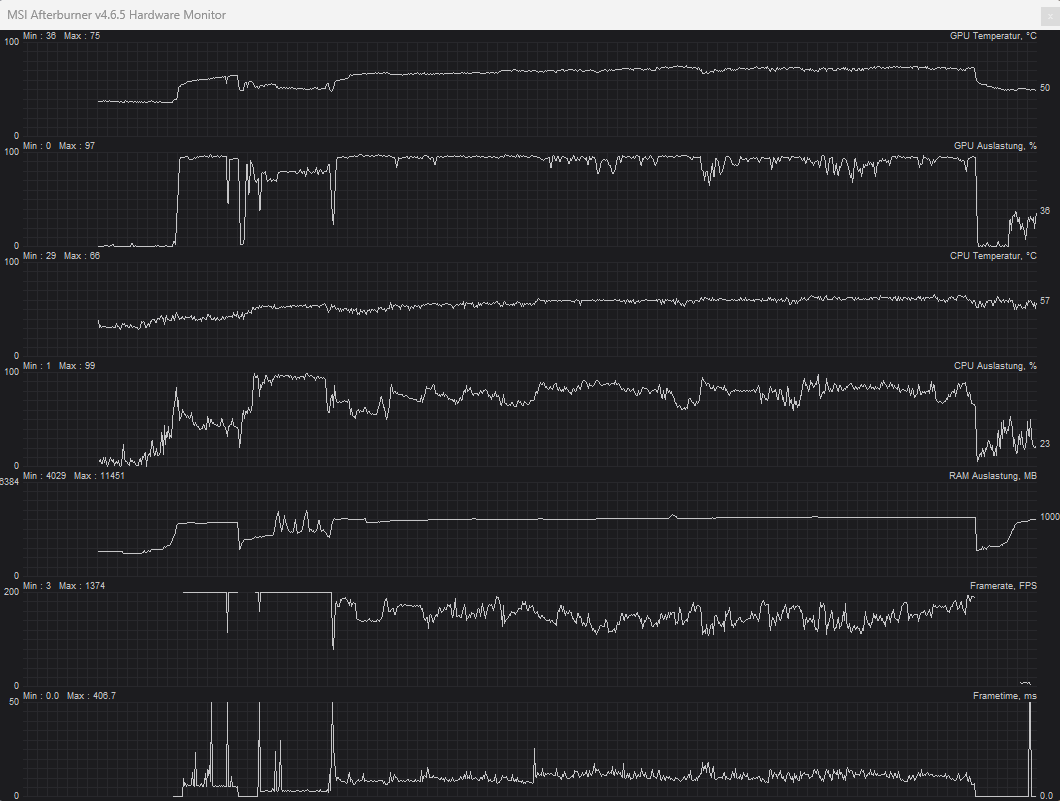Screen dimensions: 1060x801
Task: Click the current CPU usage value 23
Action: 1045,444
